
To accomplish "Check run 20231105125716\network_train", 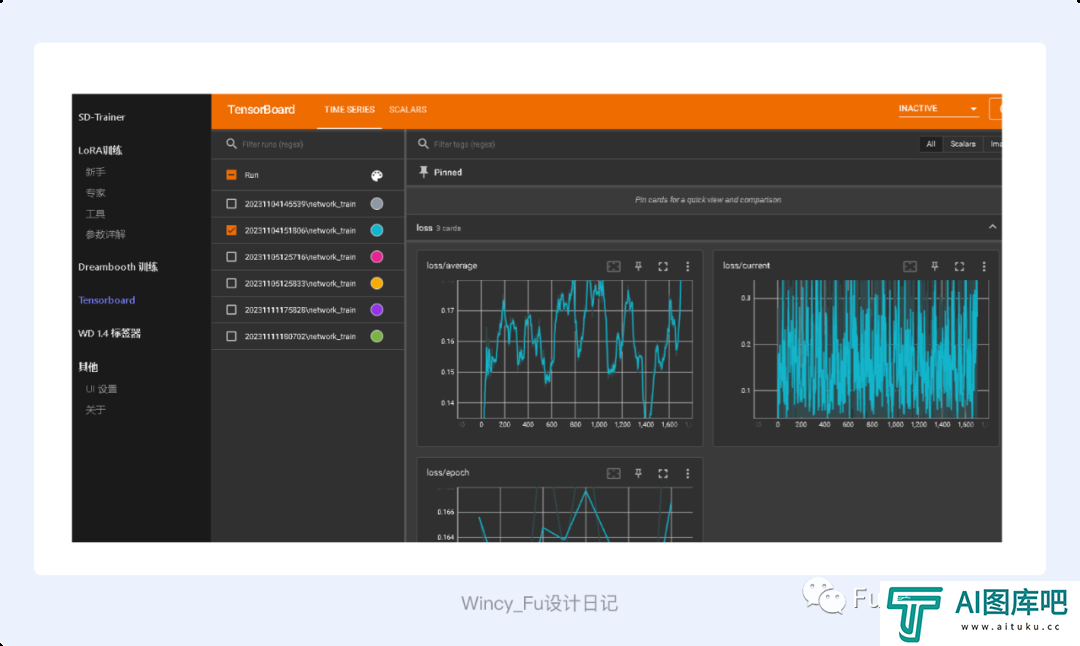I will coord(231,257).
